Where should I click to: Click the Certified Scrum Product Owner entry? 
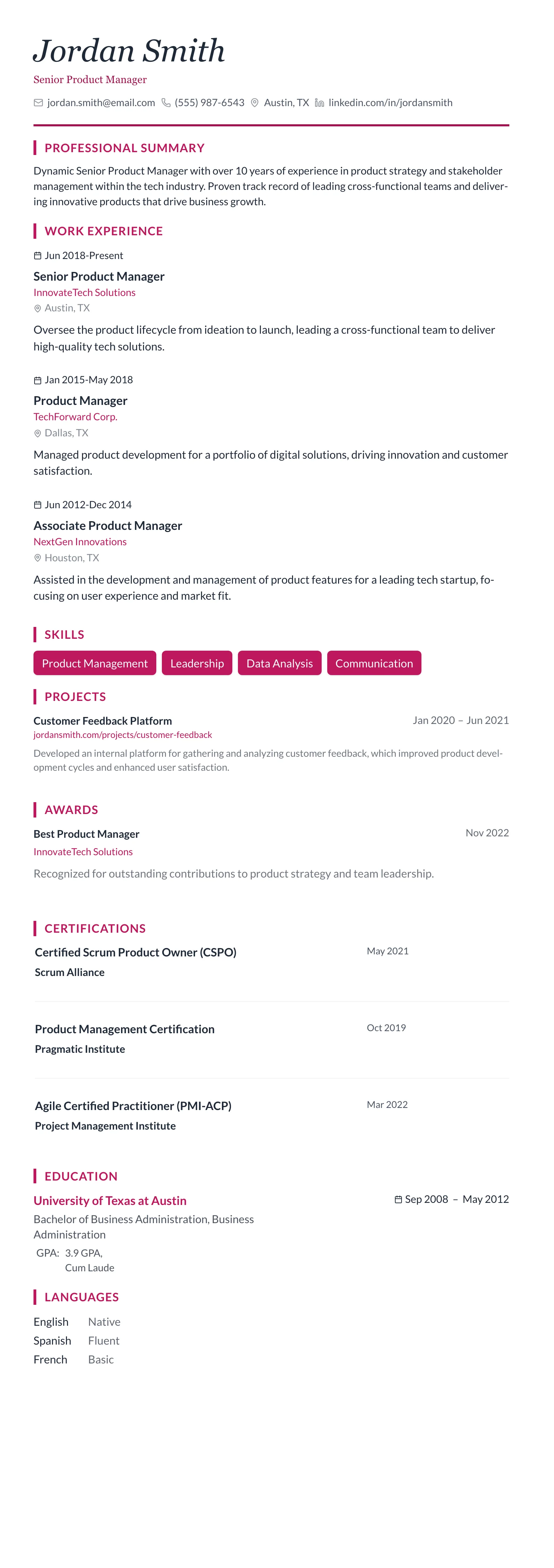(x=136, y=953)
